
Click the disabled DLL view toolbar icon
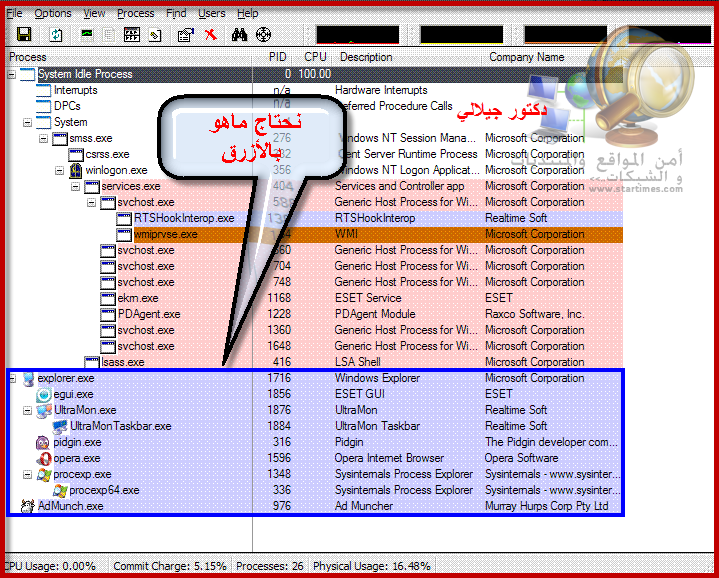coord(109,35)
